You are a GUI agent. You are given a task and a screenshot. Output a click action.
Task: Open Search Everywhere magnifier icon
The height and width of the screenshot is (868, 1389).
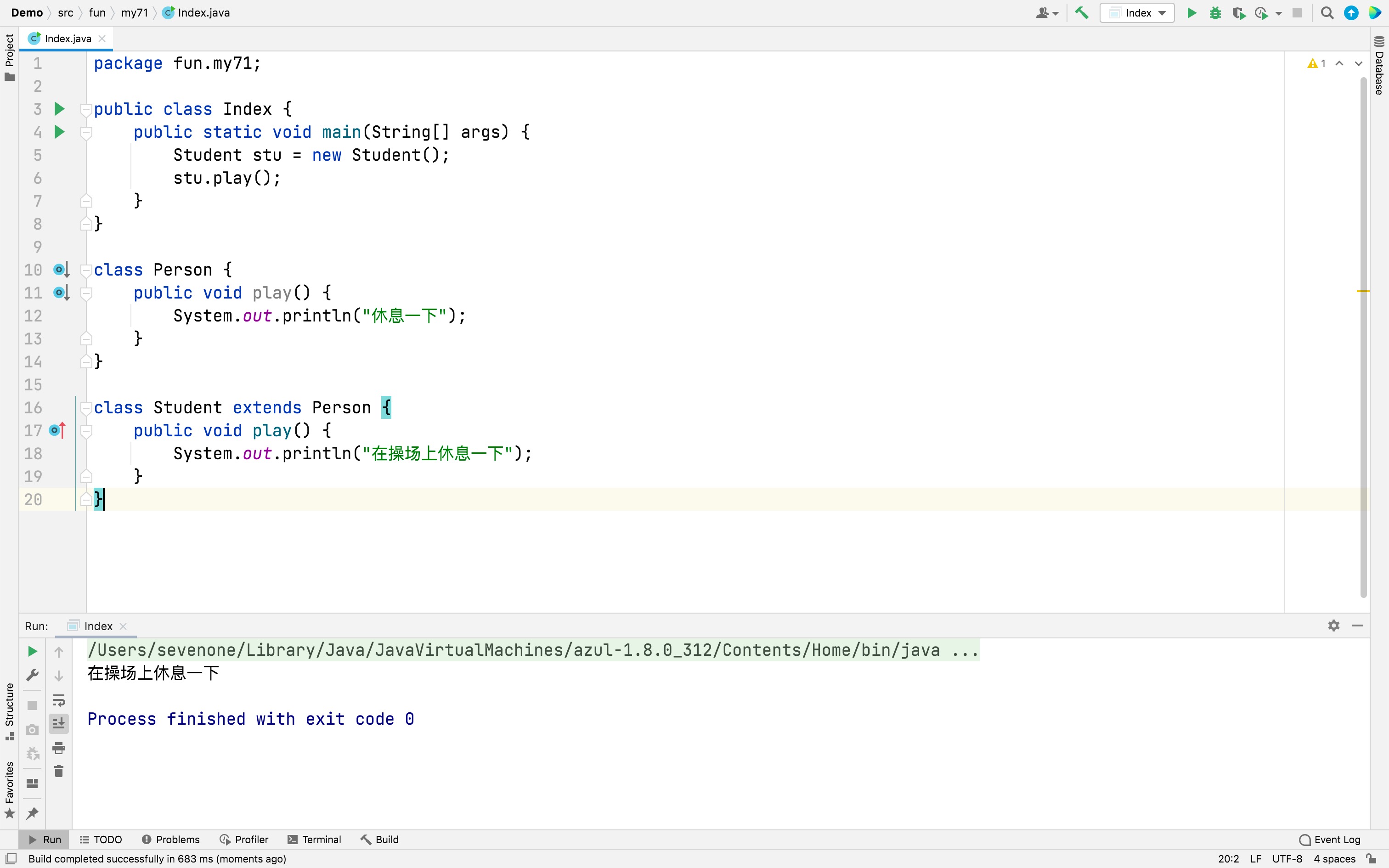pos(1327,13)
